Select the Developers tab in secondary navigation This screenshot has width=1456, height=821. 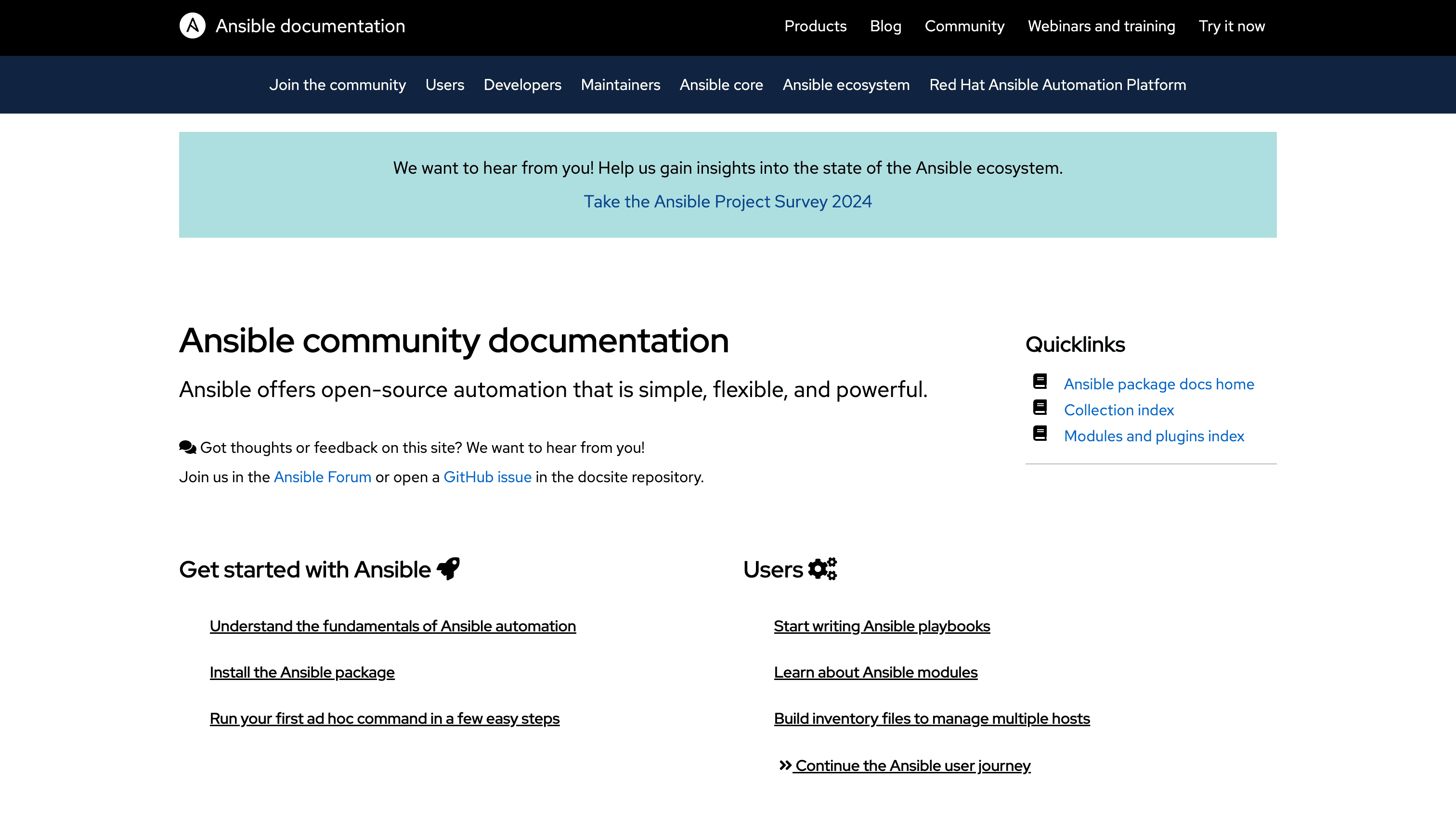click(x=522, y=84)
